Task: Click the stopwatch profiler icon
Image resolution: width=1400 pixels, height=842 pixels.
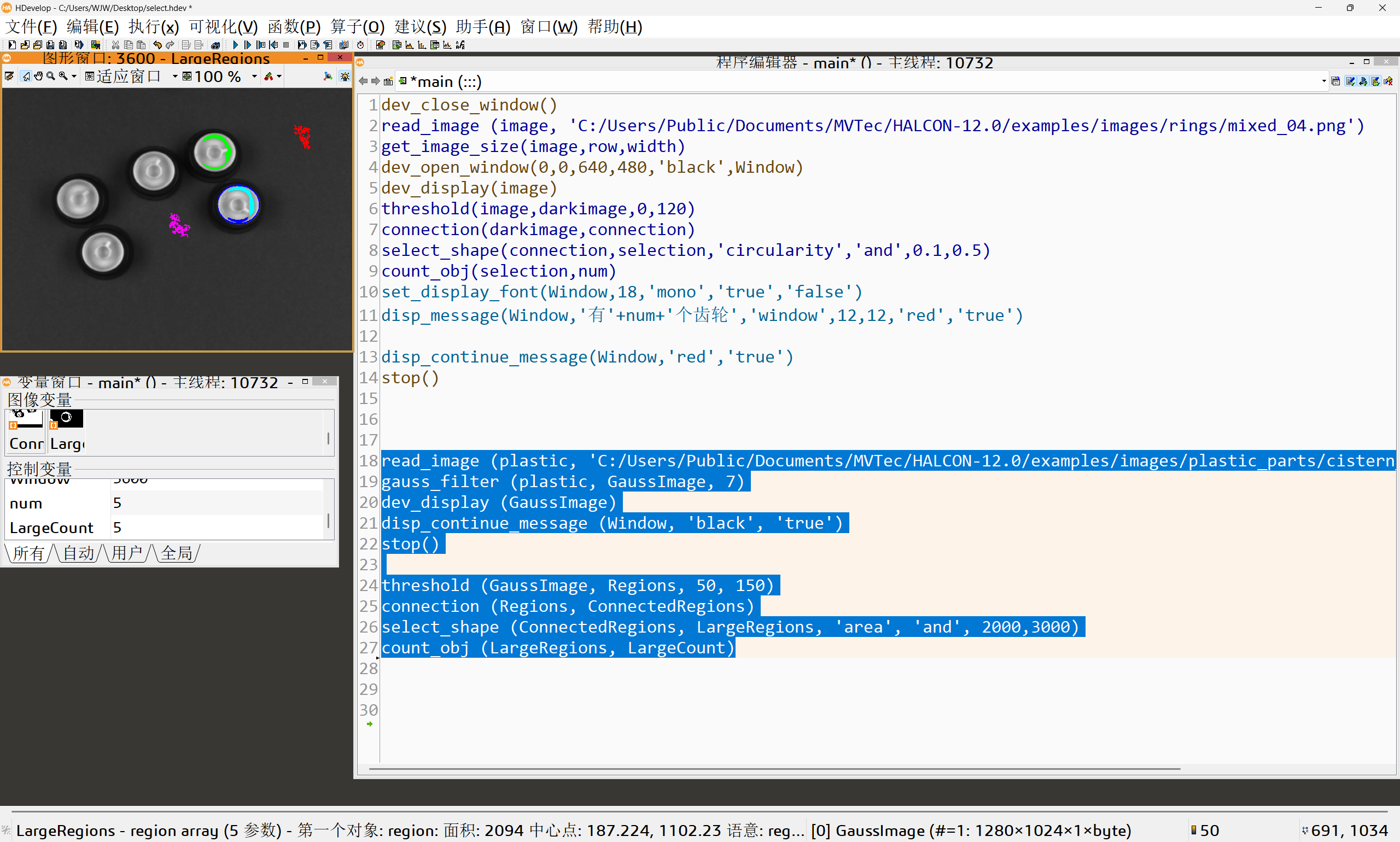Action: [x=360, y=45]
